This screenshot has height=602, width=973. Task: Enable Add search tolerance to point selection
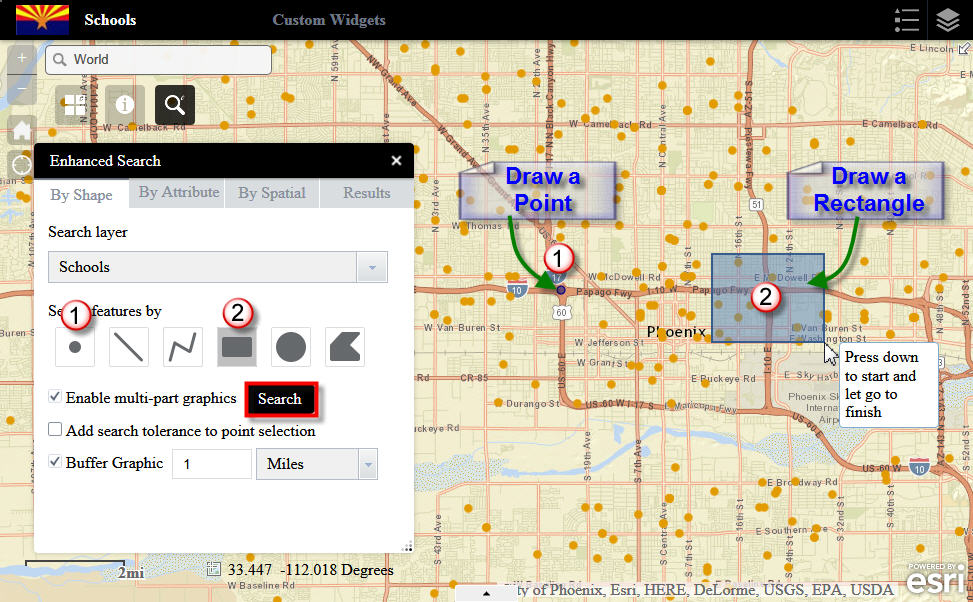[x=55, y=429]
